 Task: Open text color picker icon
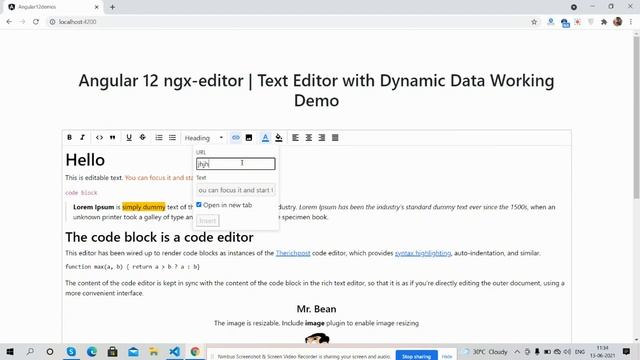tap(265, 138)
